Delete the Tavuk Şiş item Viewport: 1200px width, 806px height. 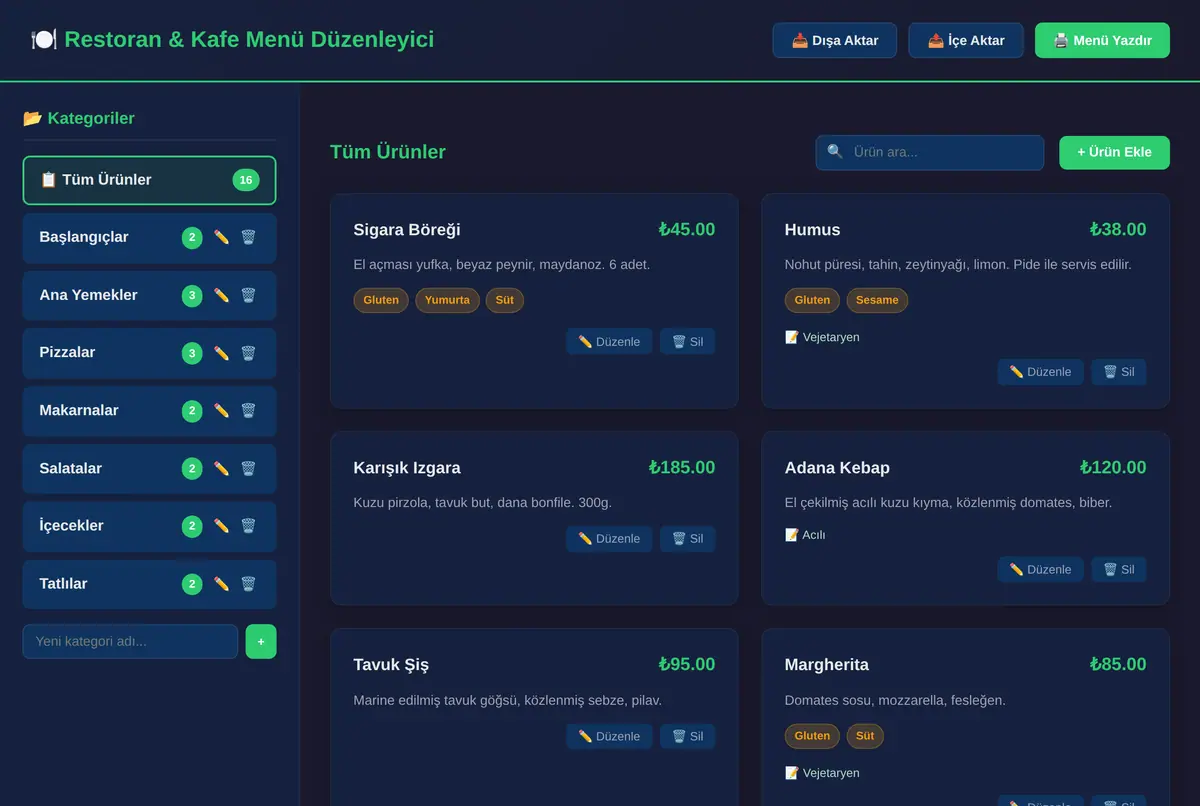point(688,737)
